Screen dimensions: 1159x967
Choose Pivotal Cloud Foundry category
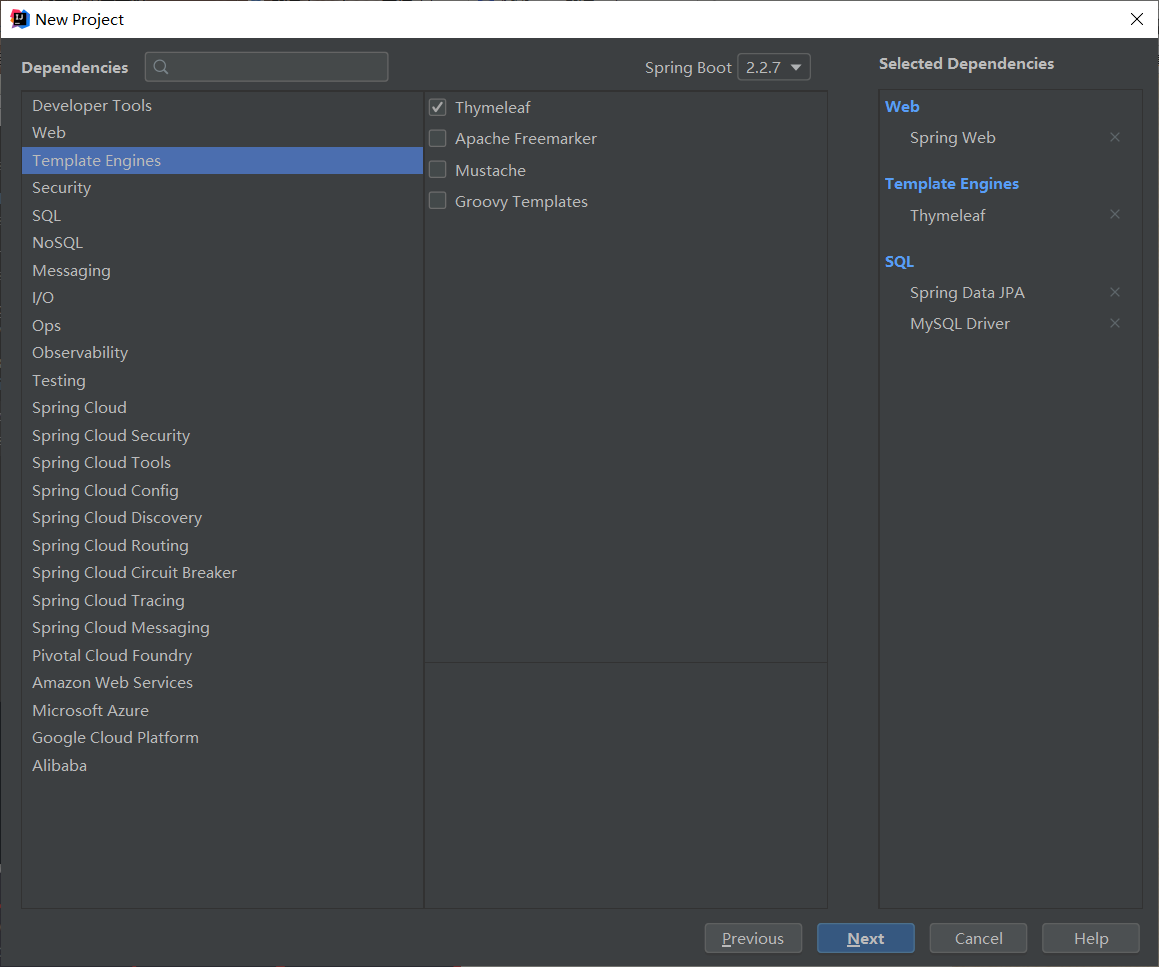pyautogui.click(x=222, y=656)
